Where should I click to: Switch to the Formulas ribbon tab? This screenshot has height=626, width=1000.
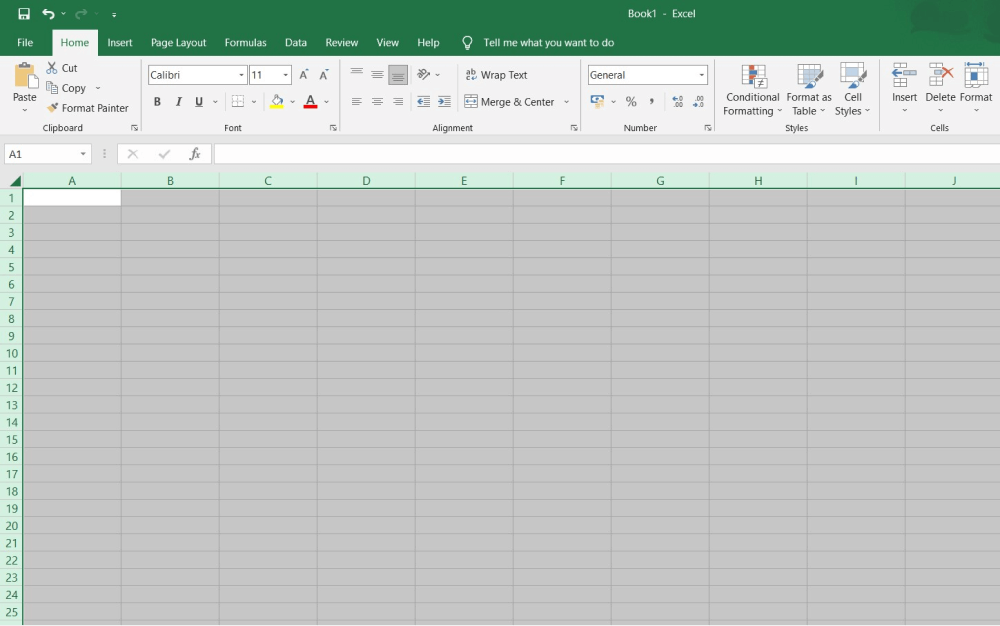pos(245,42)
